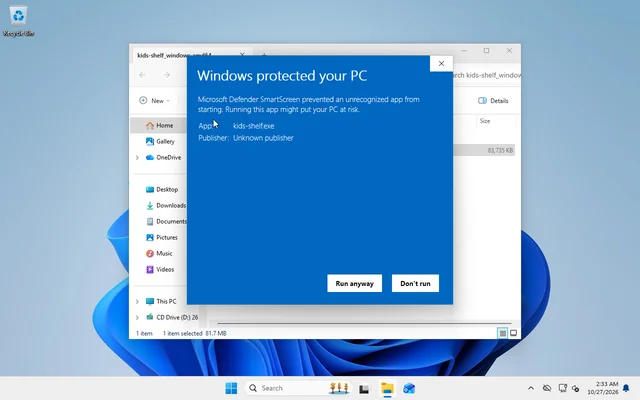Choose Don't run button
The image size is (640, 400).
tap(415, 283)
